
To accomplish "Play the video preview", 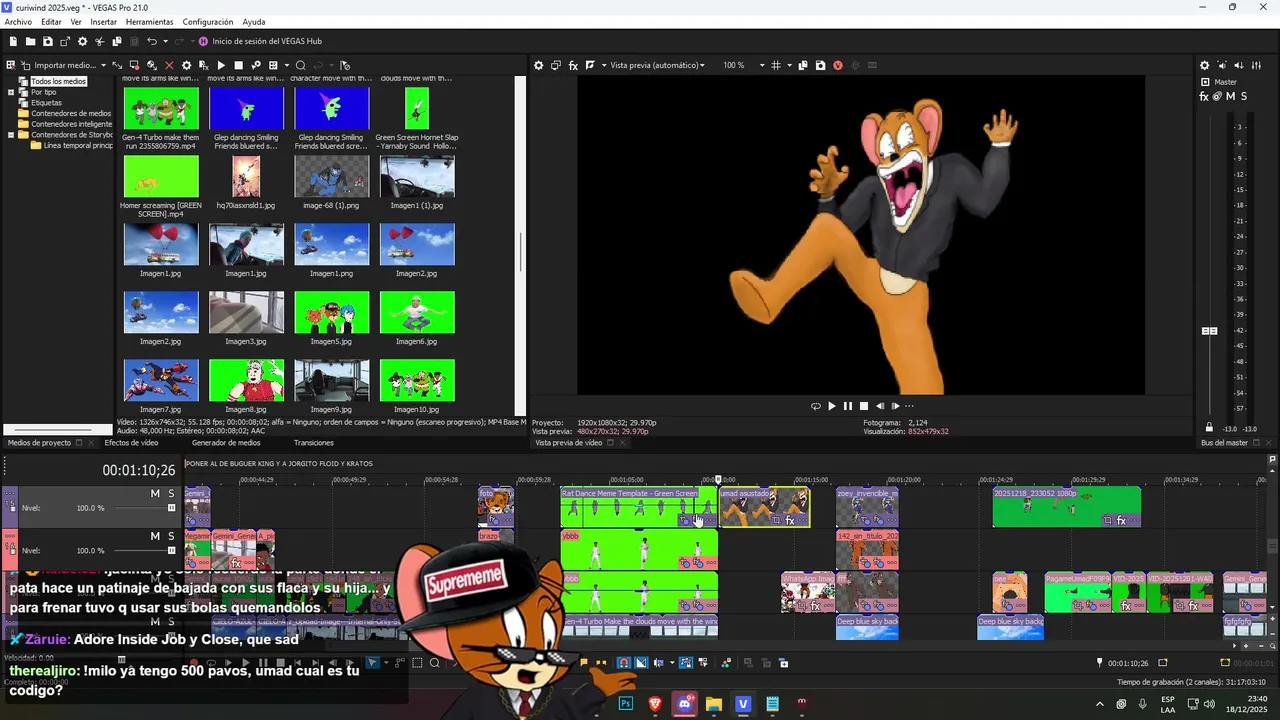I will [831, 406].
